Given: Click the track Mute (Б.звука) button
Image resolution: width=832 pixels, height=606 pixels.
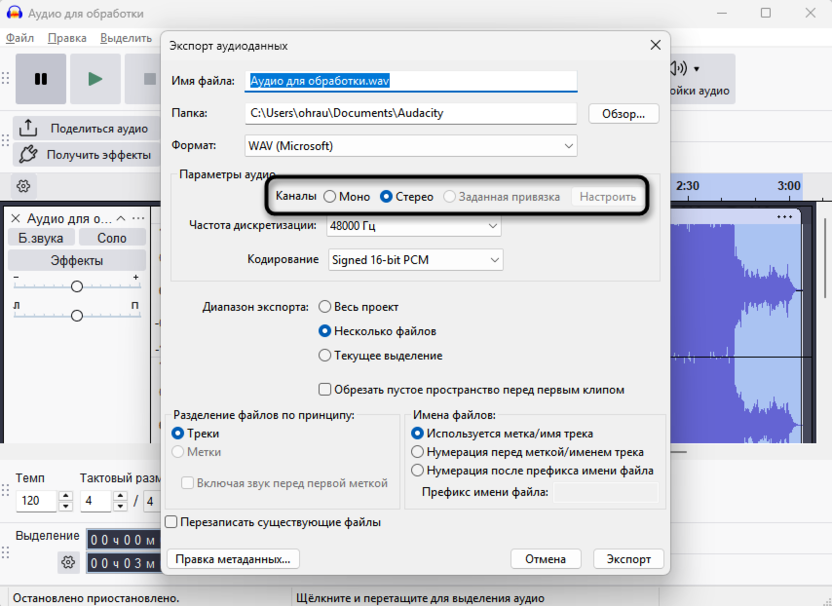Looking at the screenshot, I should pyautogui.click(x=41, y=238).
